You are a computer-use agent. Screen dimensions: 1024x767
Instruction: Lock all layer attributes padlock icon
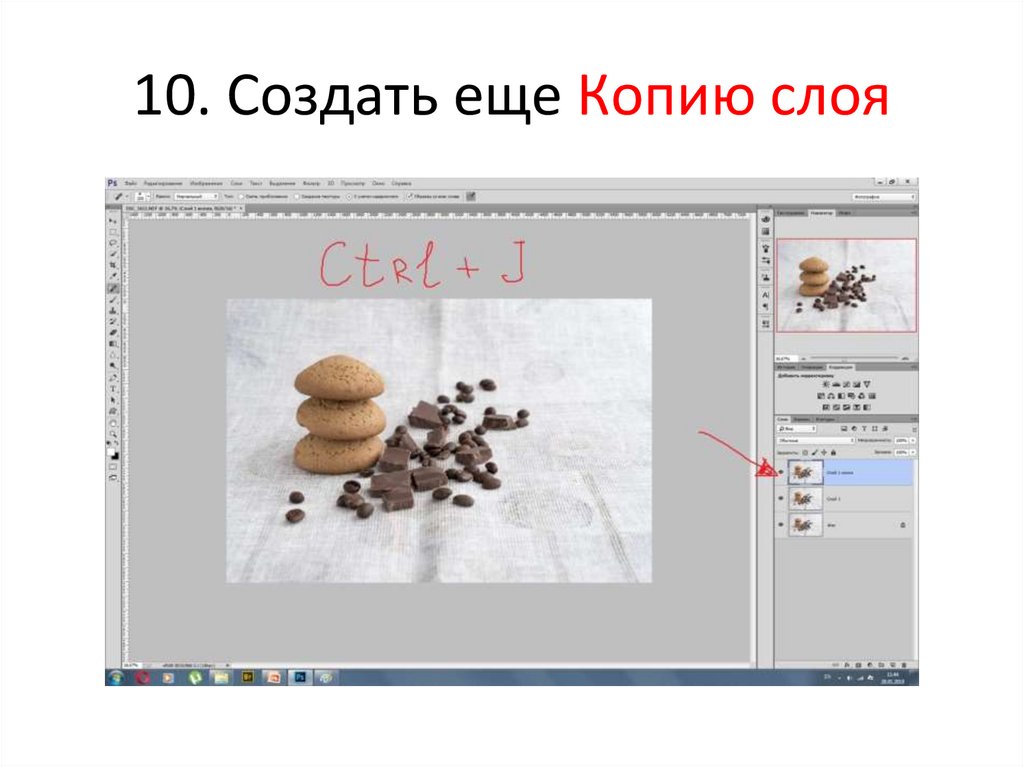click(x=833, y=453)
